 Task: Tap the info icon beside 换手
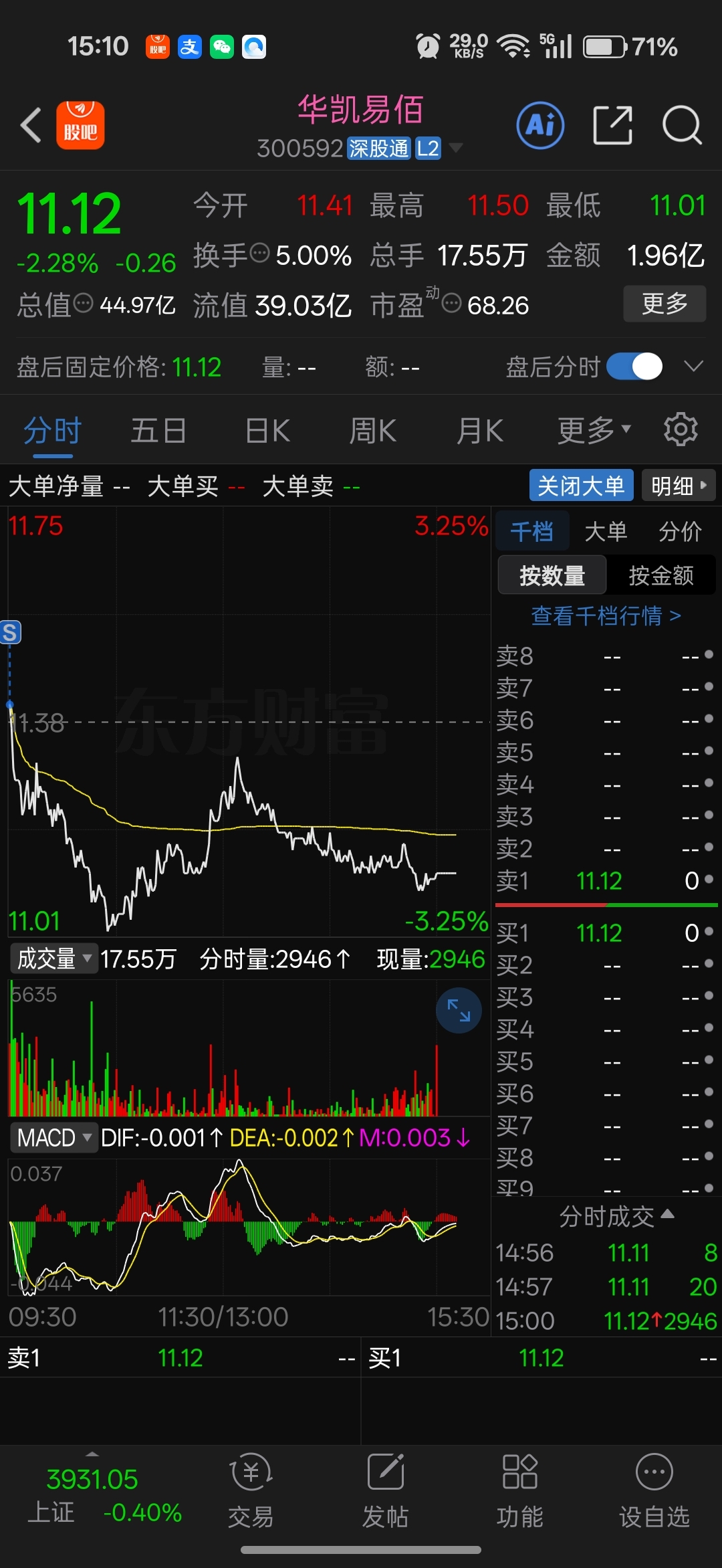[x=259, y=253]
